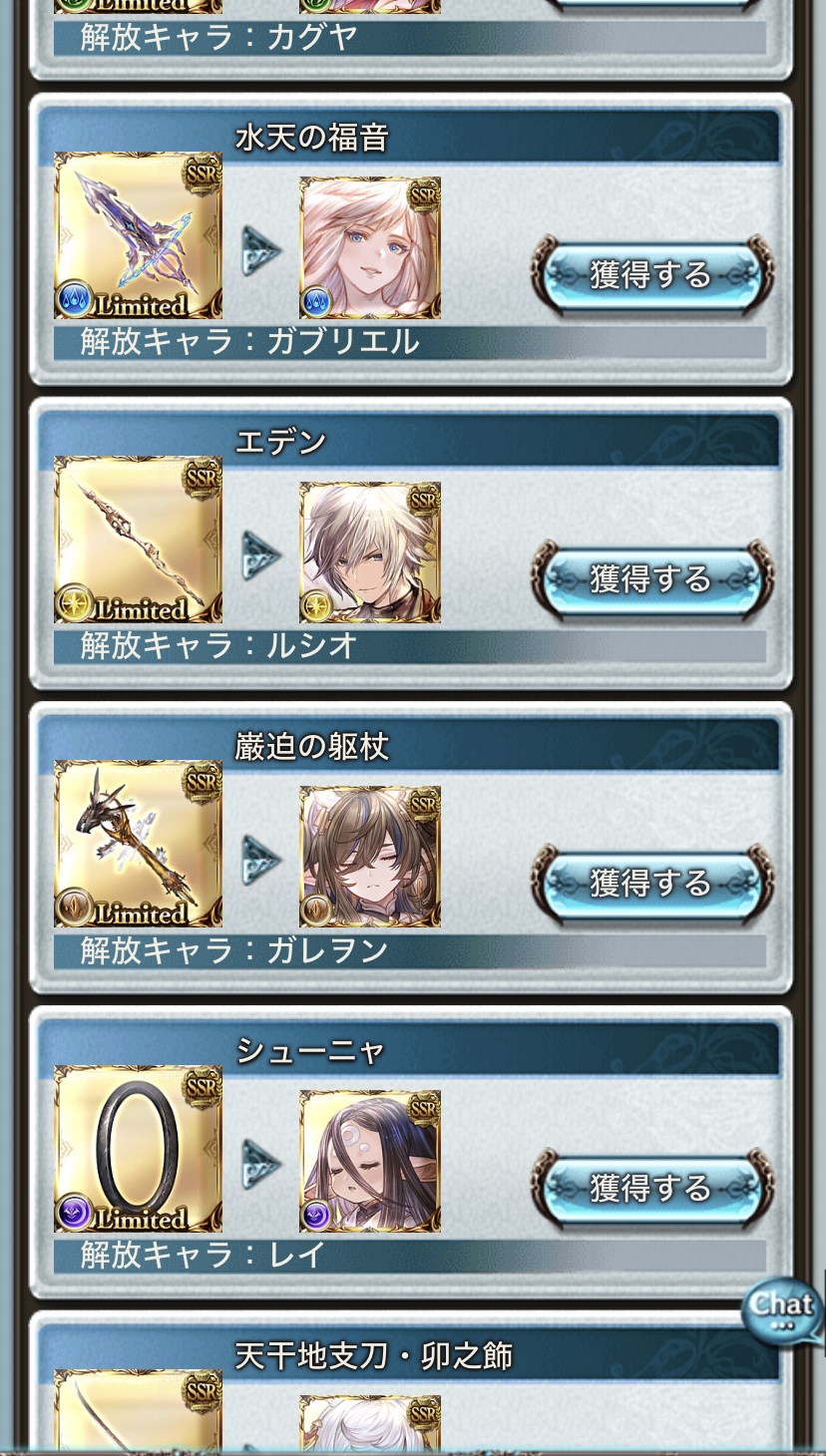The image size is (826, 1456).
Task: Open the Chat bubble
Action: point(783,1312)
